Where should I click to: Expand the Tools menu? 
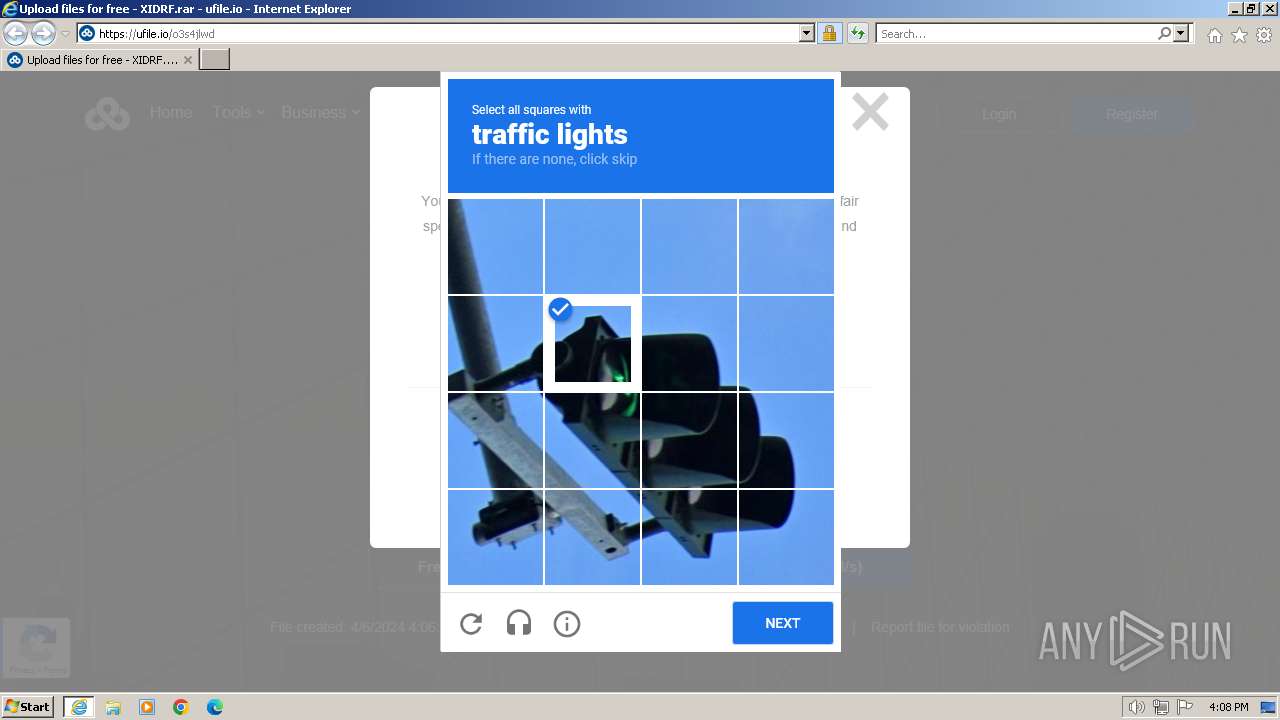[238, 112]
